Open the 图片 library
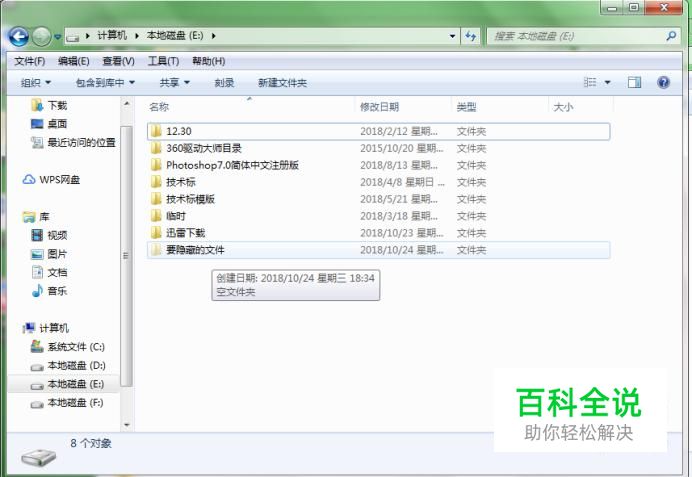The height and width of the screenshot is (477, 692). tap(49, 254)
